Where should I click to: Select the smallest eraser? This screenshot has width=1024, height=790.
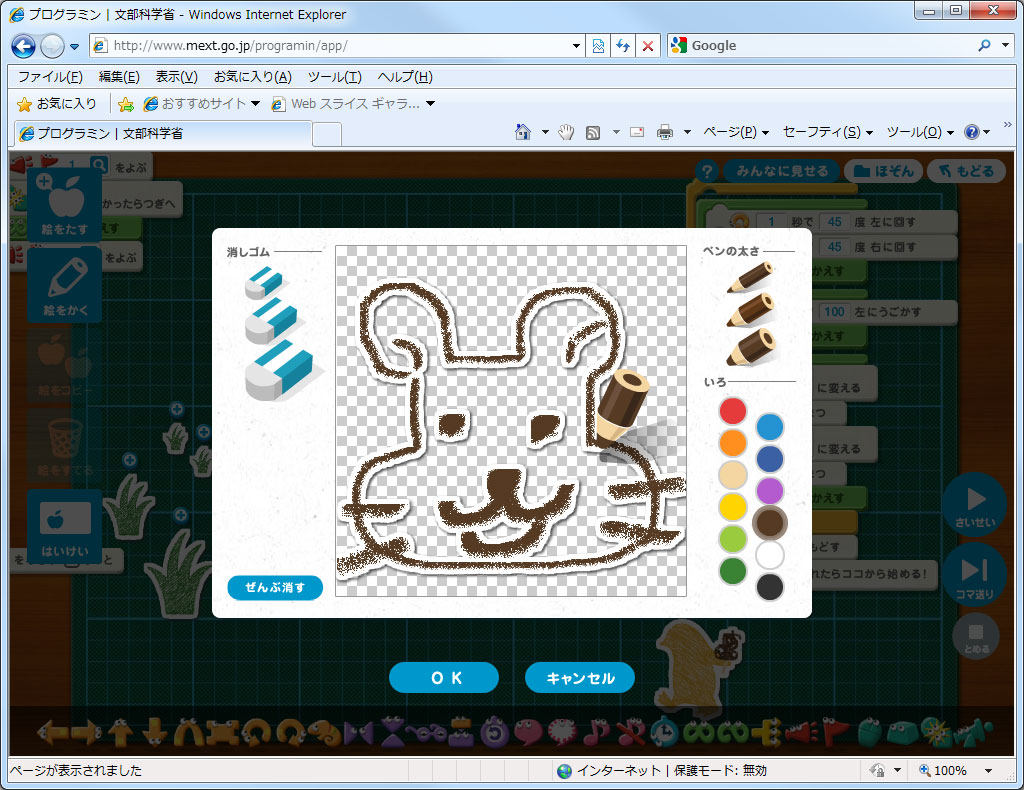pyautogui.click(x=263, y=282)
